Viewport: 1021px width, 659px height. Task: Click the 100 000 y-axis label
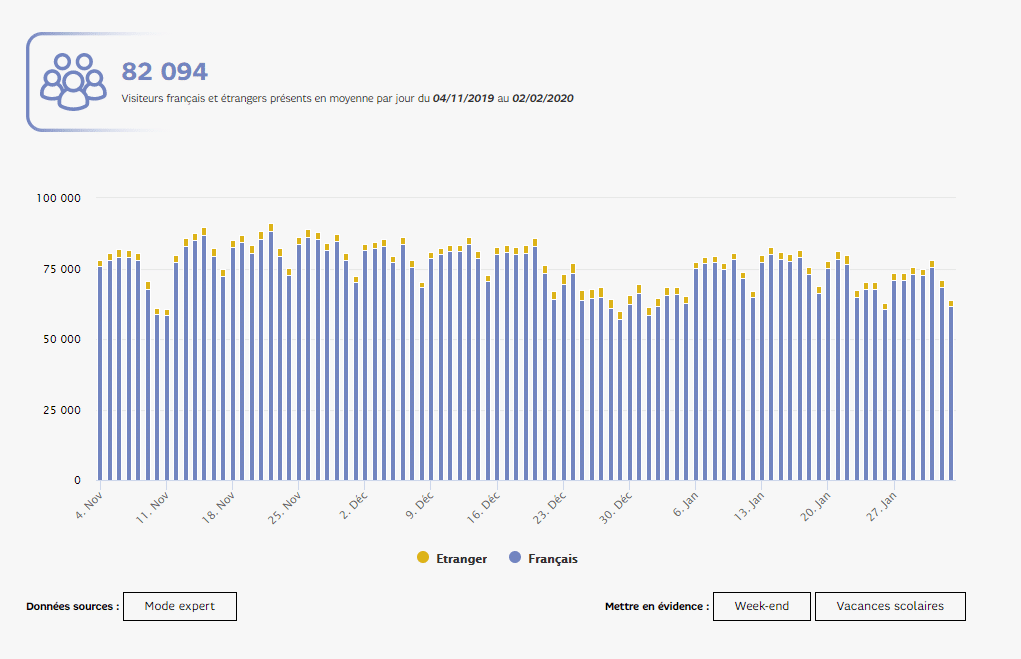pyautogui.click(x=59, y=199)
